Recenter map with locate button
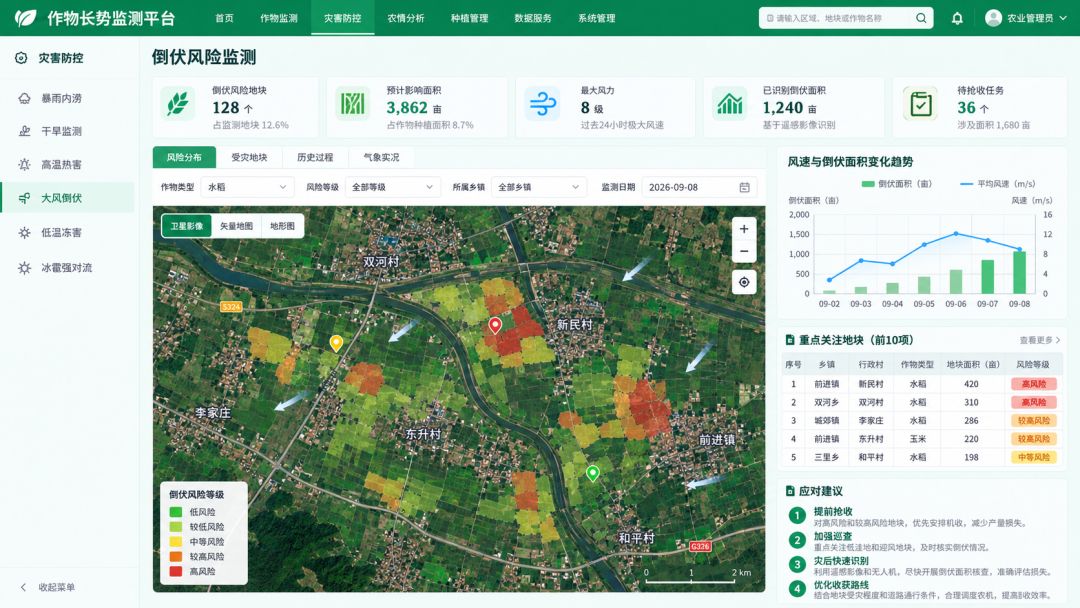The width and height of the screenshot is (1080, 608). point(744,282)
